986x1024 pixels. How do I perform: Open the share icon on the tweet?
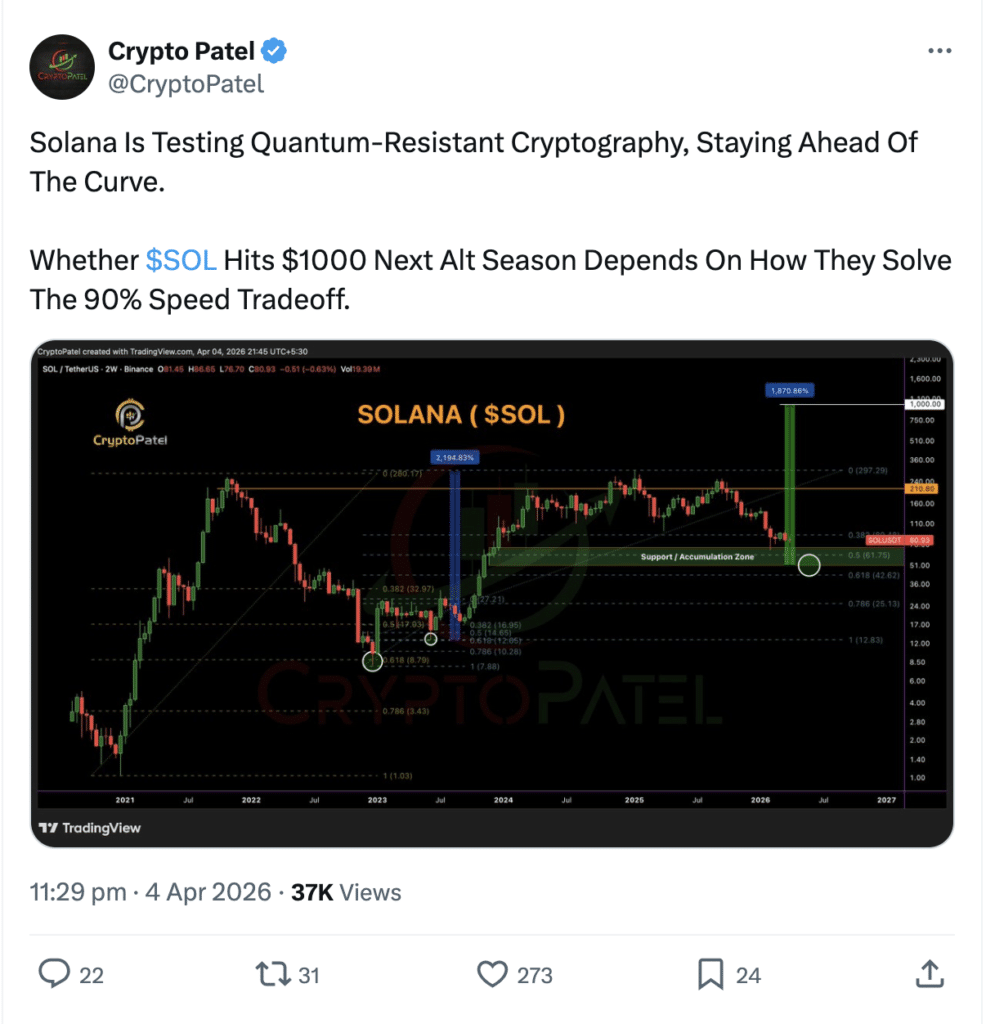click(930, 973)
